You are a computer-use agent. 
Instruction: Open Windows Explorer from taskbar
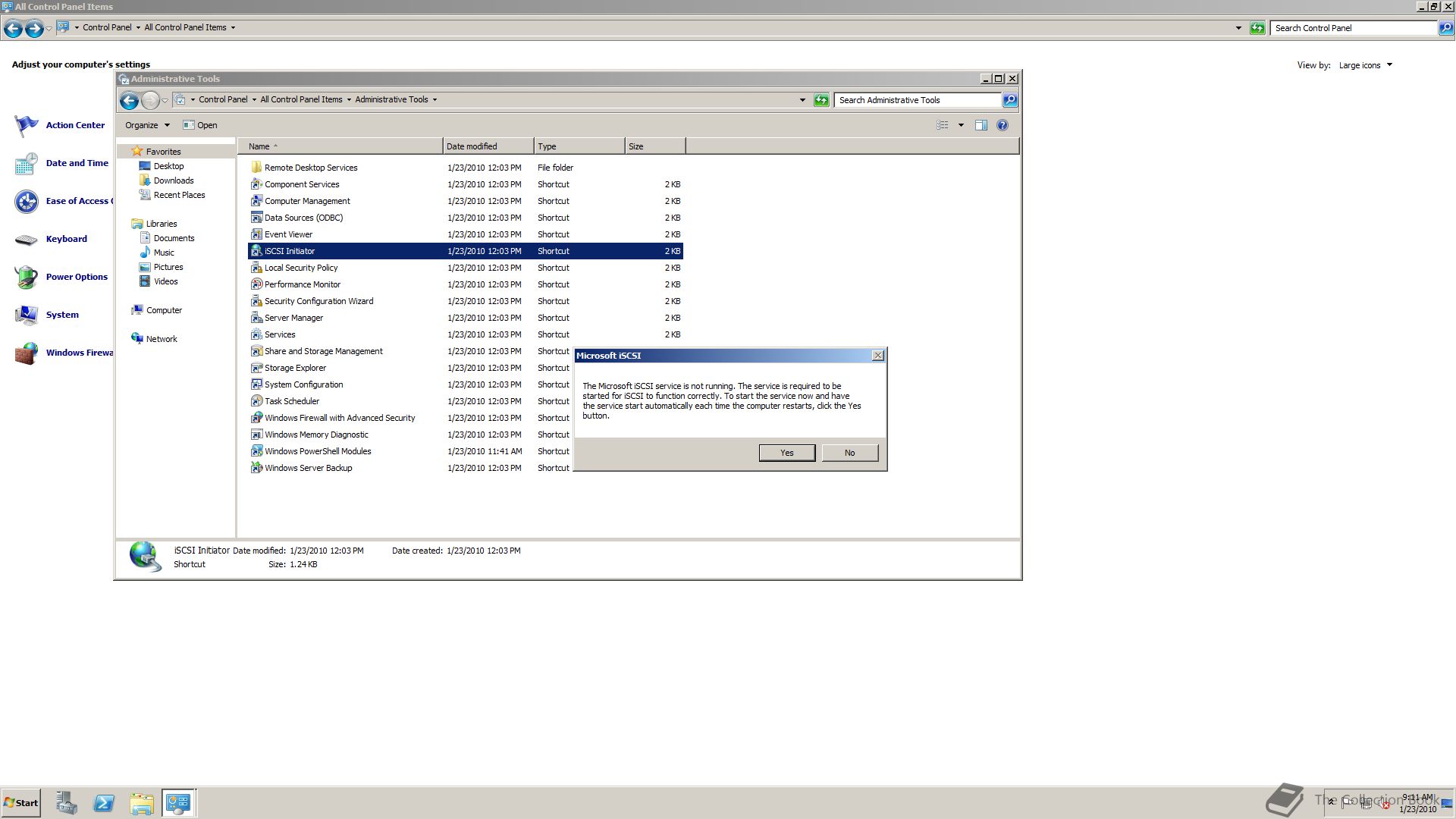[x=141, y=803]
